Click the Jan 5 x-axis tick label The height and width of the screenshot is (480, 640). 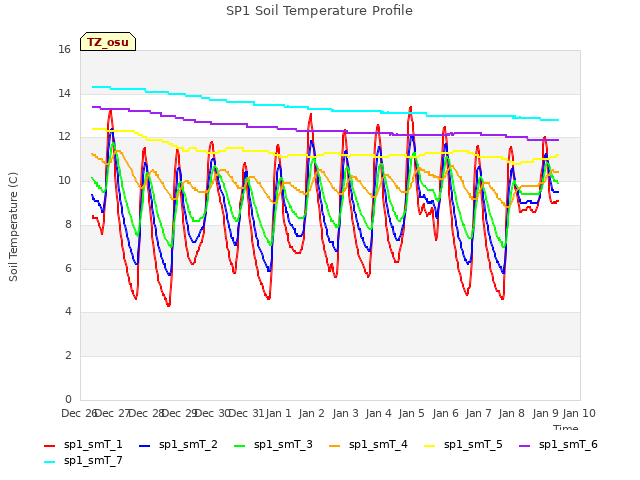point(411,413)
